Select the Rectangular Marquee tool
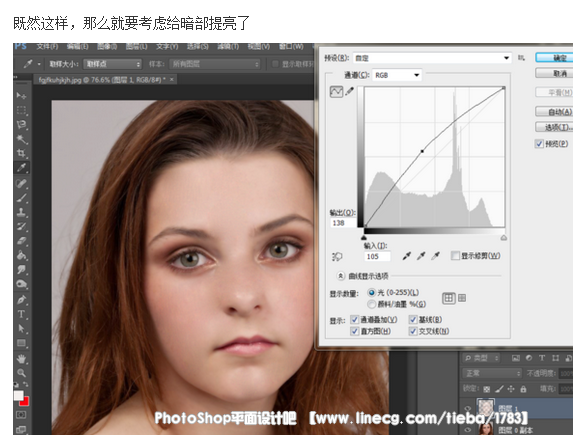Image resolution: width=578 pixels, height=435 pixels. pyautogui.click(x=21, y=110)
